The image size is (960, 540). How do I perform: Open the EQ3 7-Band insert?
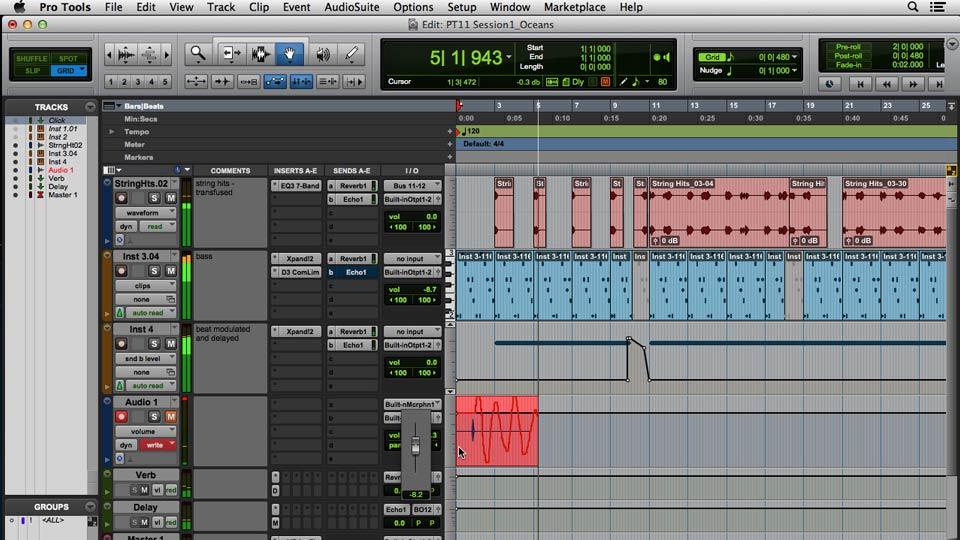coord(299,186)
